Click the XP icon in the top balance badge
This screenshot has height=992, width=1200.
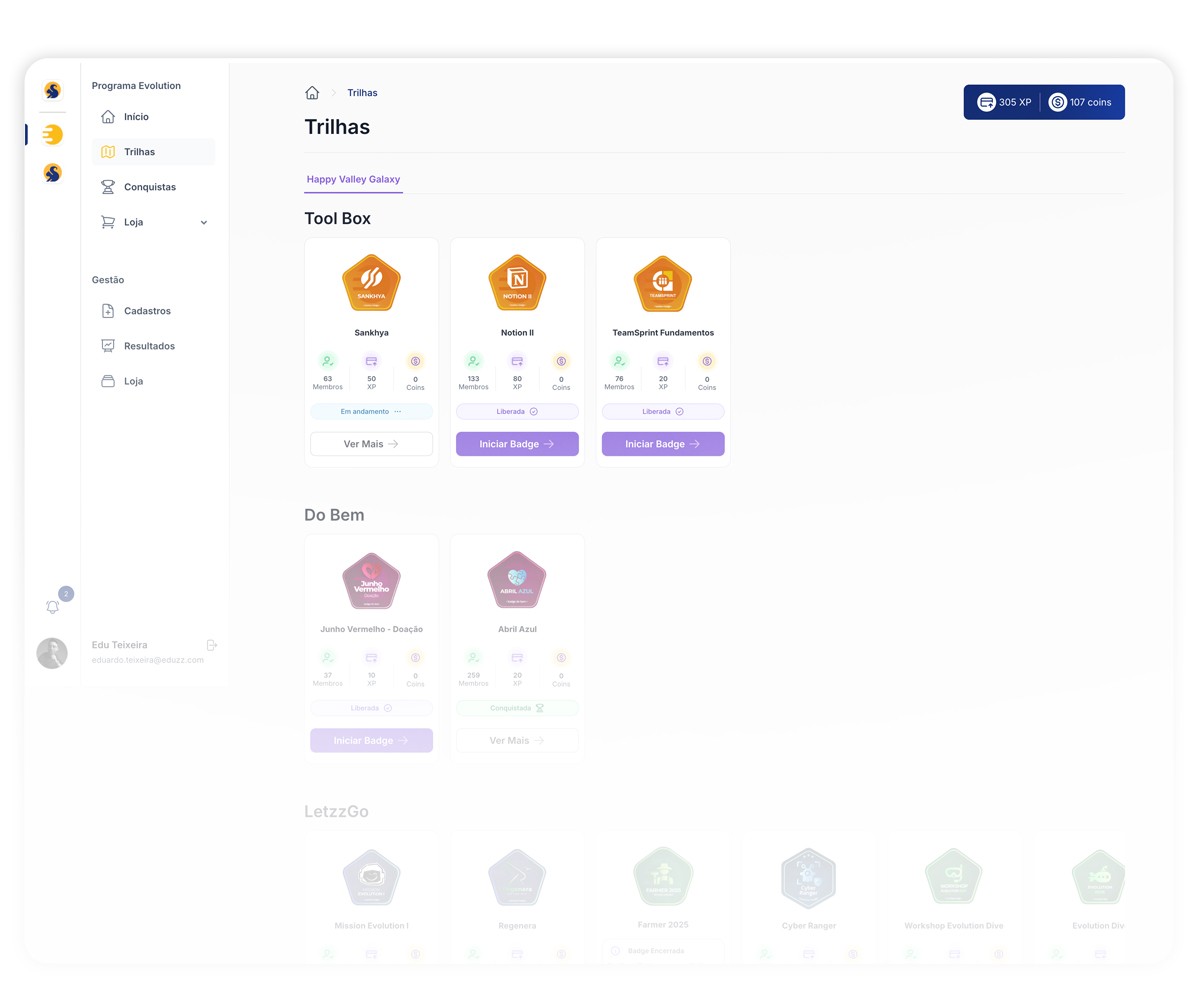tap(986, 102)
